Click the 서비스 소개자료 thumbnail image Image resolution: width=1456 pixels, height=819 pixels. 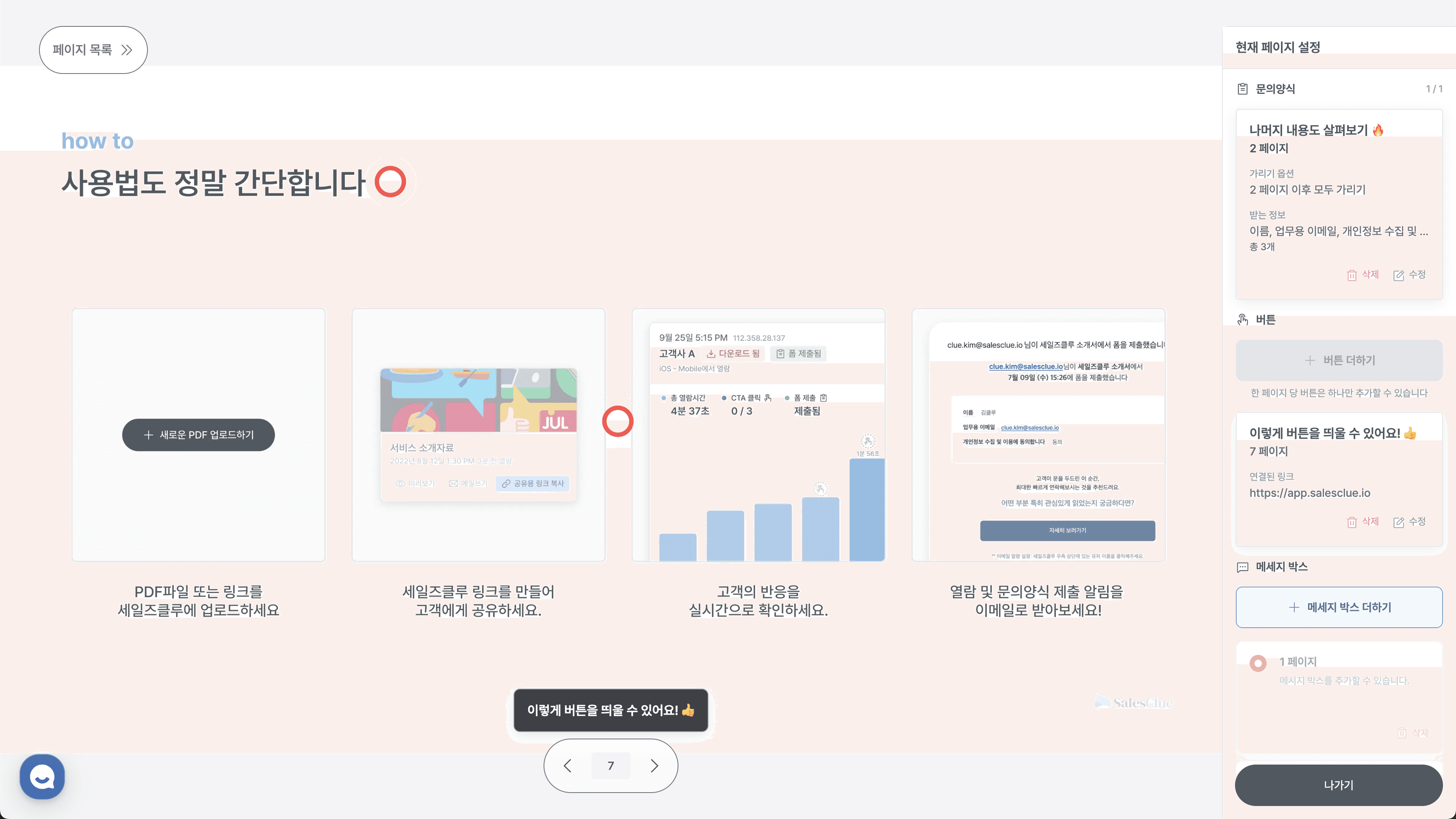(x=478, y=400)
